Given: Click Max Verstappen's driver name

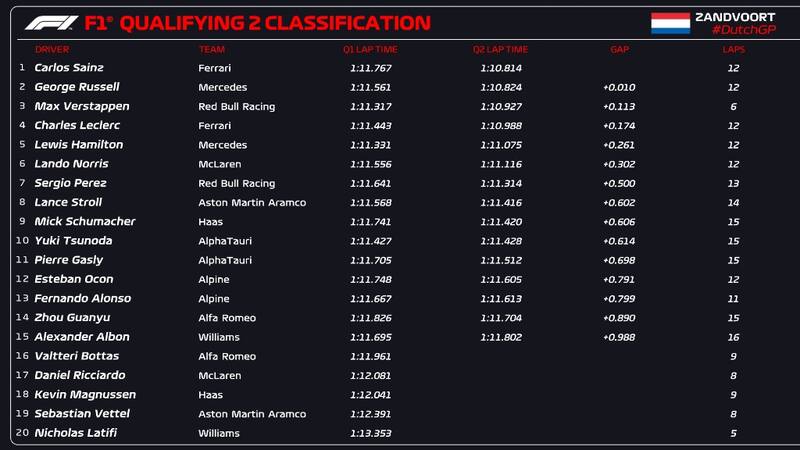Looking at the screenshot, I should (x=75, y=106).
